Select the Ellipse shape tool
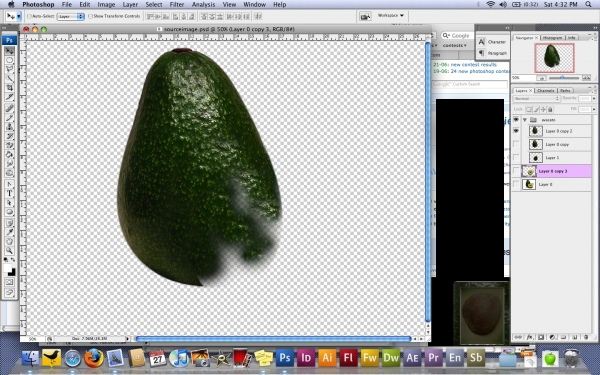Image resolution: width=600 pixels, height=375 pixels. pyautogui.click(x=10, y=212)
